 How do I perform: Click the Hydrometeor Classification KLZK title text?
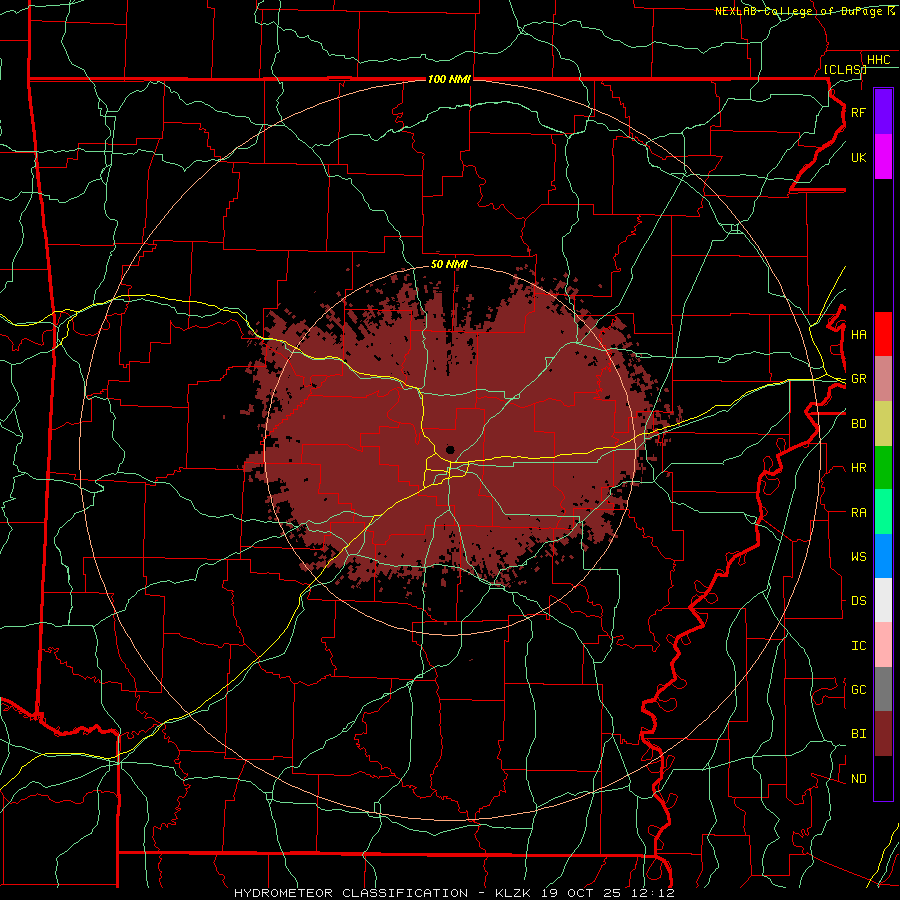pyautogui.click(x=454, y=893)
